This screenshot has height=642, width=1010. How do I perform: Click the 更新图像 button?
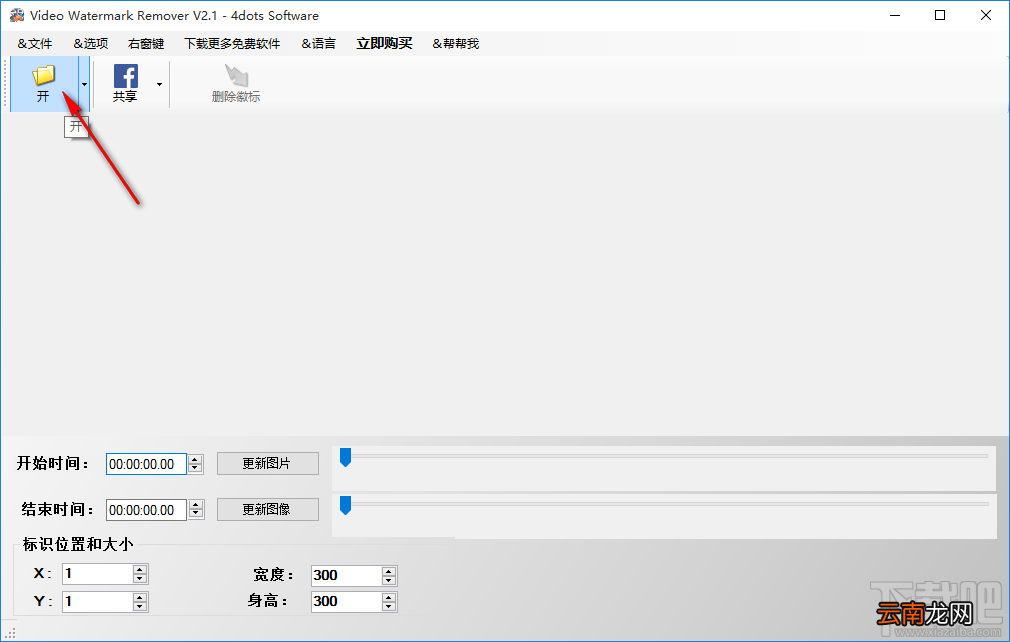[x=267, y=509]
